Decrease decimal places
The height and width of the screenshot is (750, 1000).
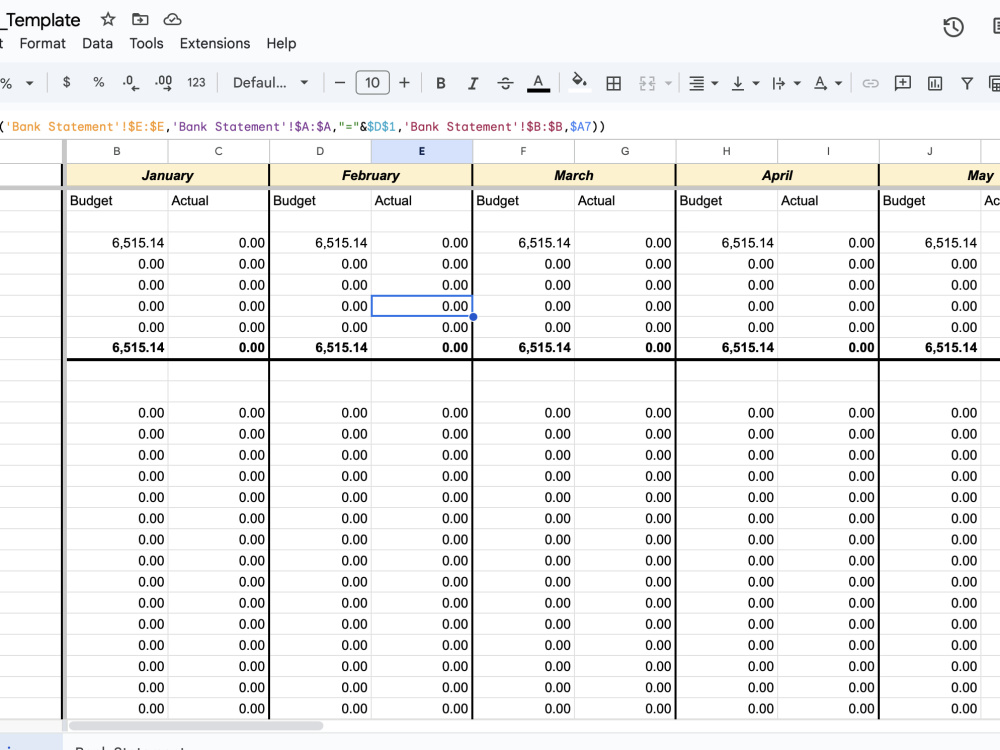[131, 83]
